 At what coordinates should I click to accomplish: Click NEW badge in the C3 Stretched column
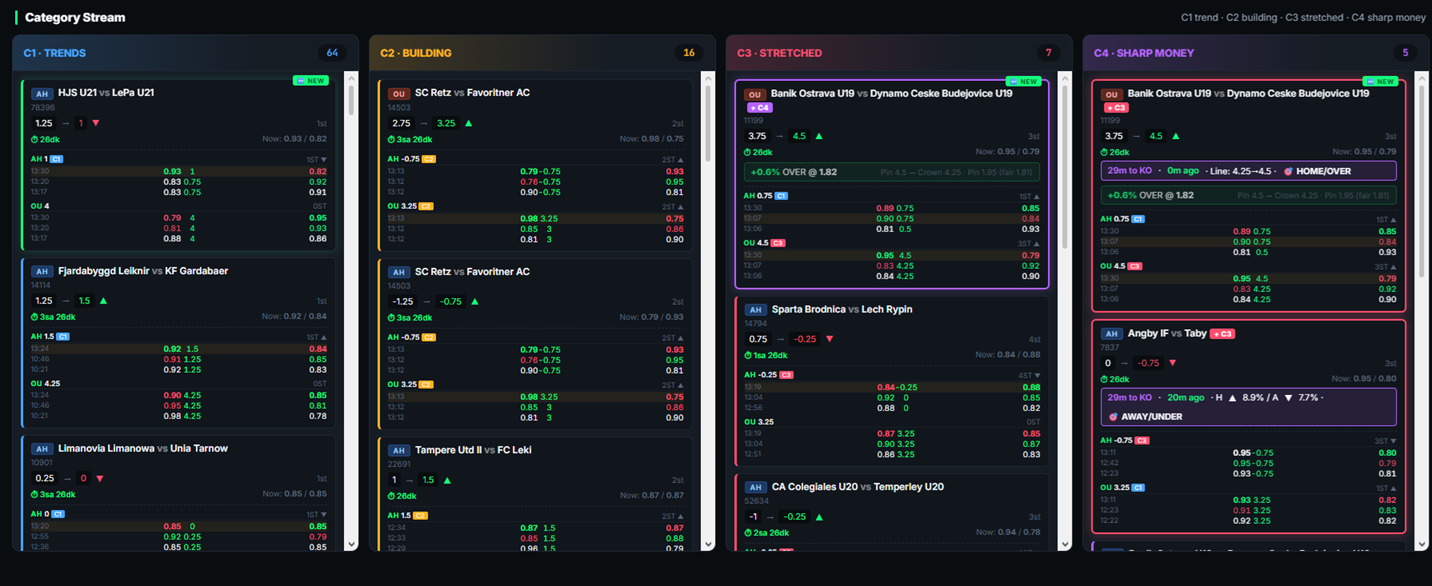click(1022, 81)
